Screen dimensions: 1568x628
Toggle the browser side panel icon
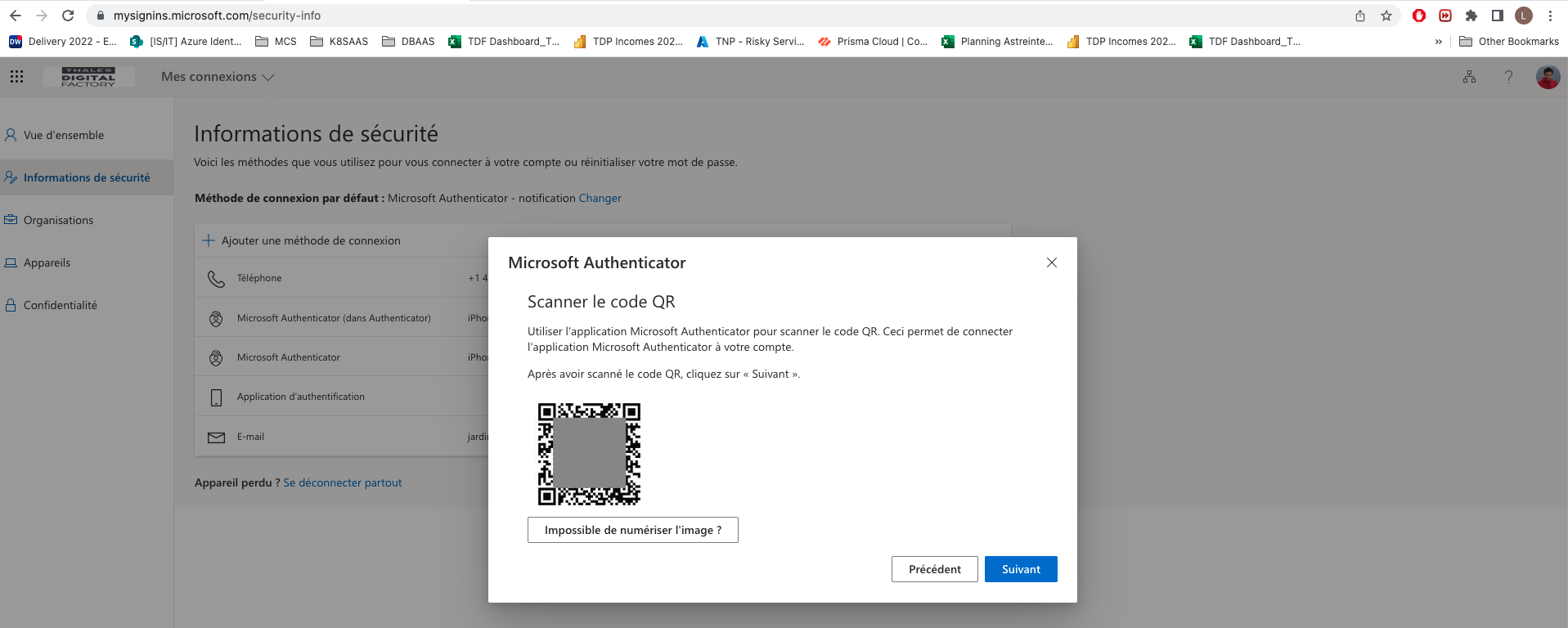point(1498,16)
